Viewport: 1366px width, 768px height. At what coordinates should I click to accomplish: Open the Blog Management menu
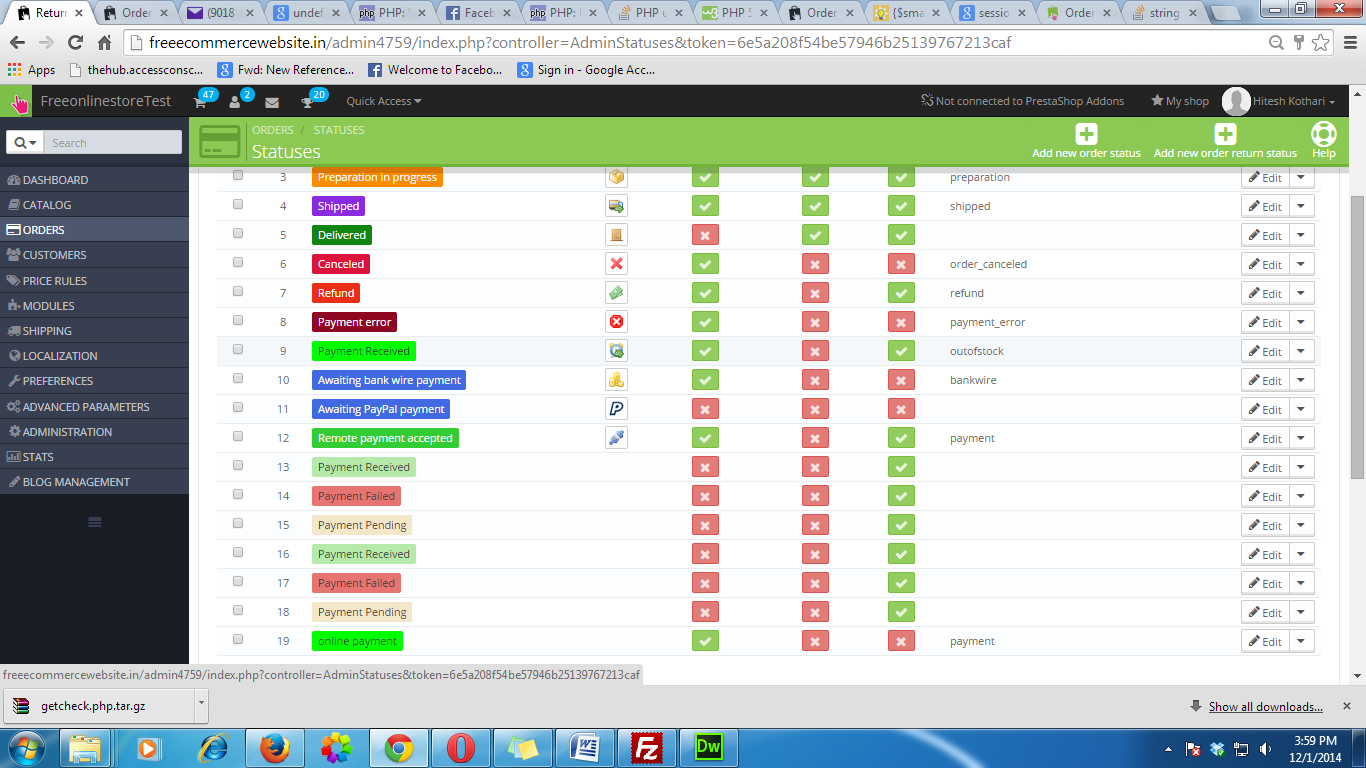(x=94, y=482)
